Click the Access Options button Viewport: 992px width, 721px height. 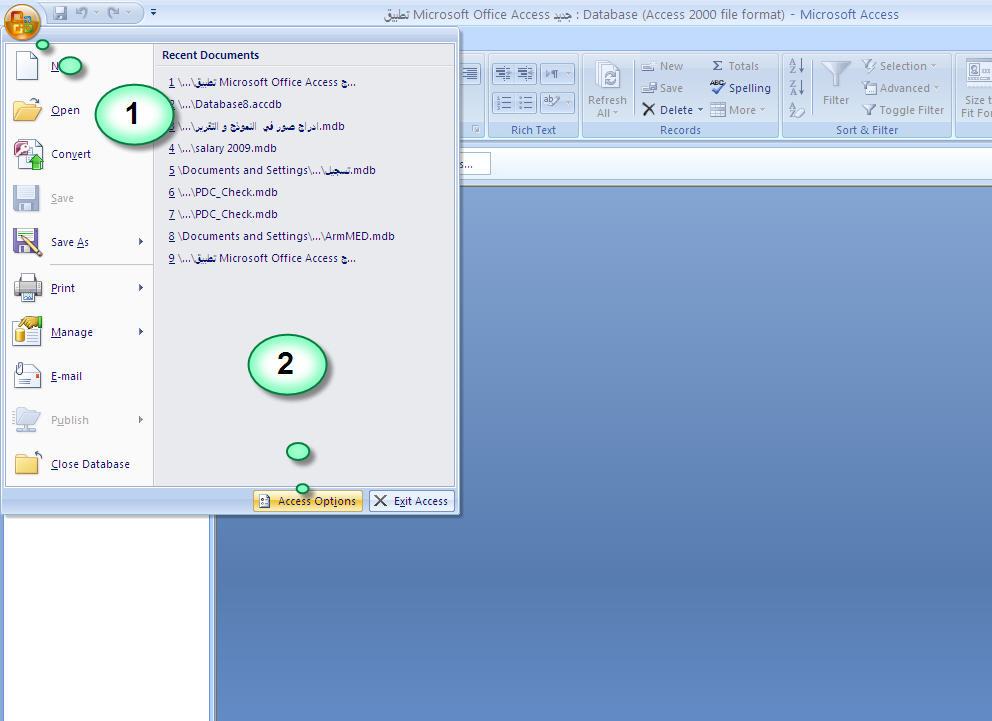pos(308,501)
